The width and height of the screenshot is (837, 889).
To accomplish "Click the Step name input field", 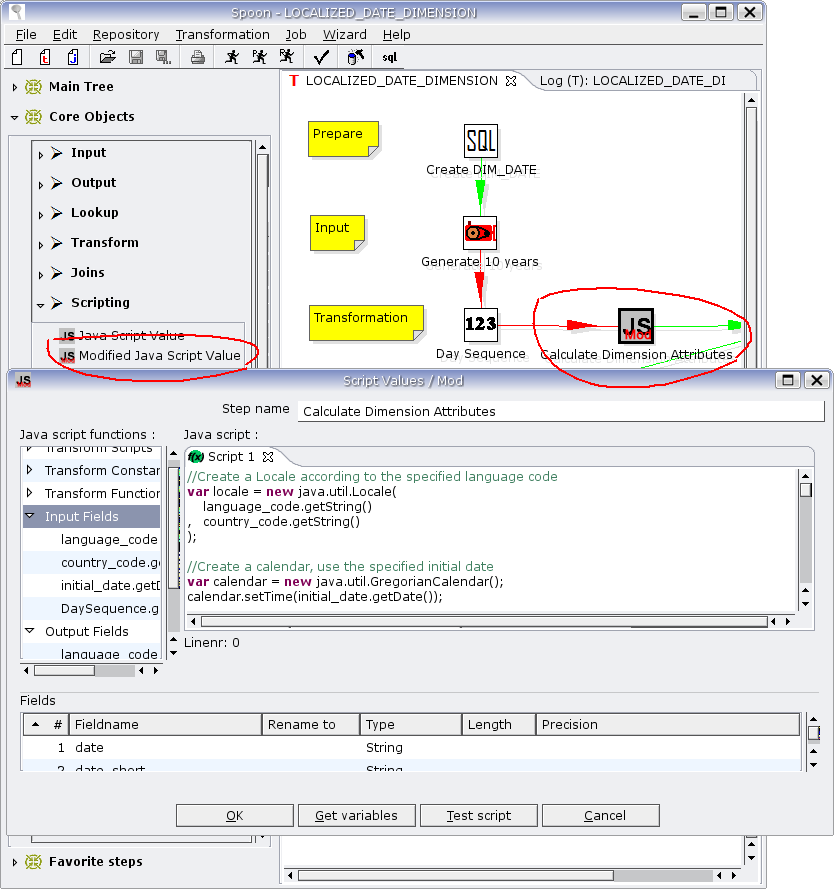I will tap(561, 411).
